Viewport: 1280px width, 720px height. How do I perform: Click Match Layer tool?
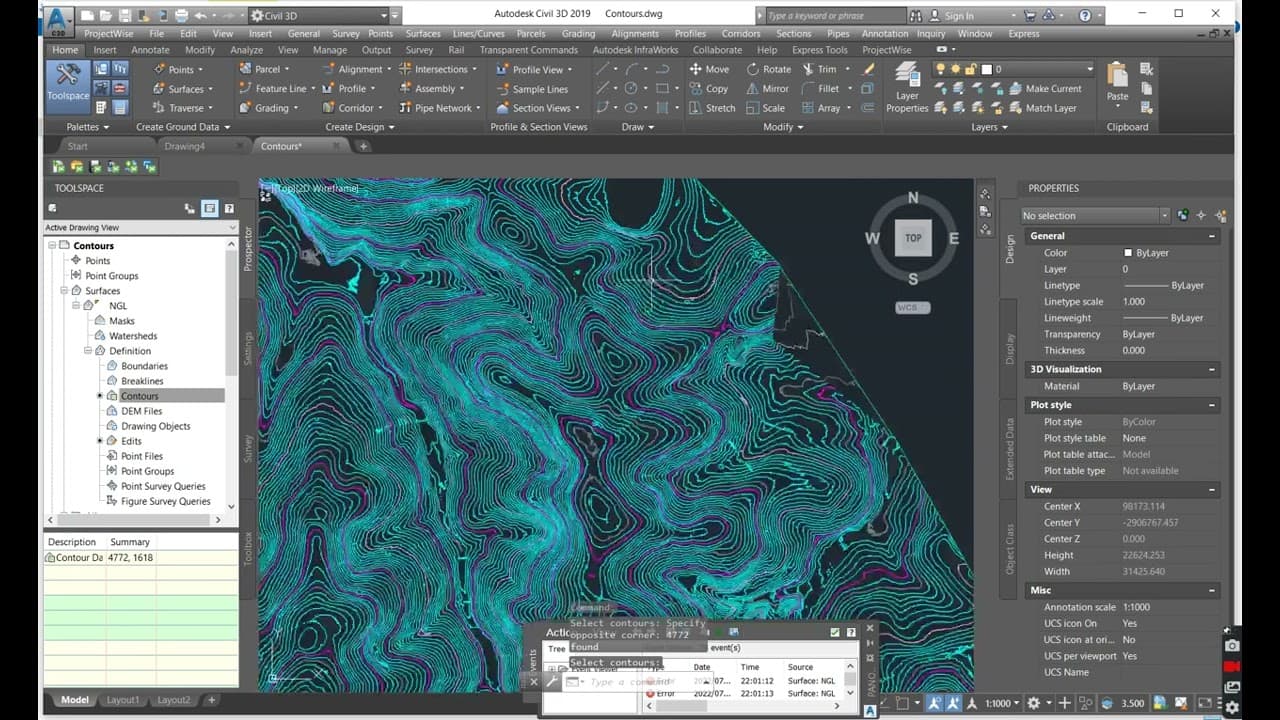pos(1043,108)
